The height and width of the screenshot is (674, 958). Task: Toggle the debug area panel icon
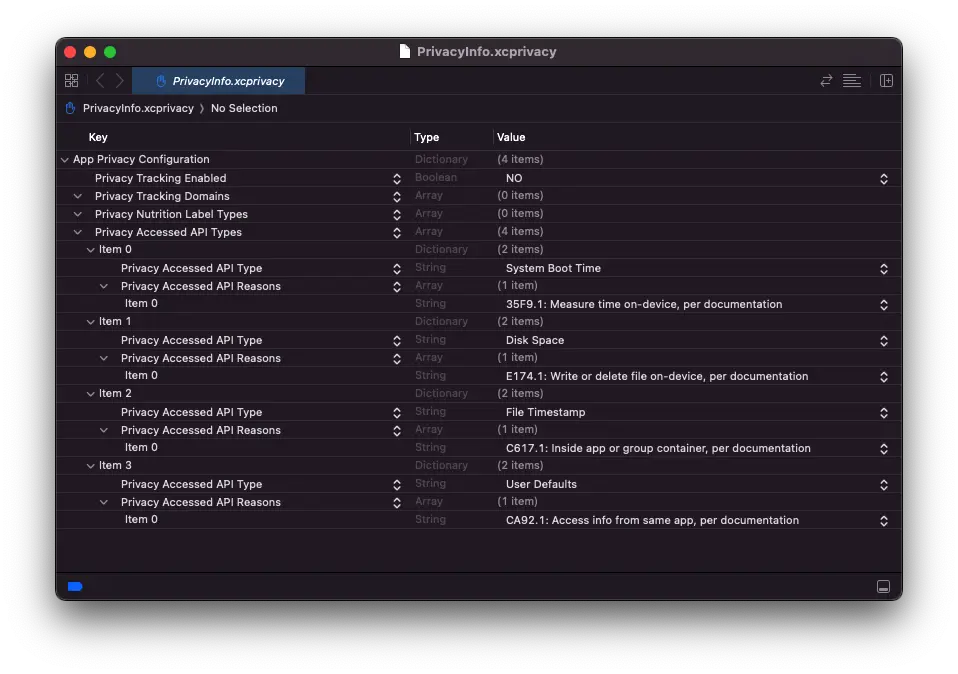click(x=883, y=587)
